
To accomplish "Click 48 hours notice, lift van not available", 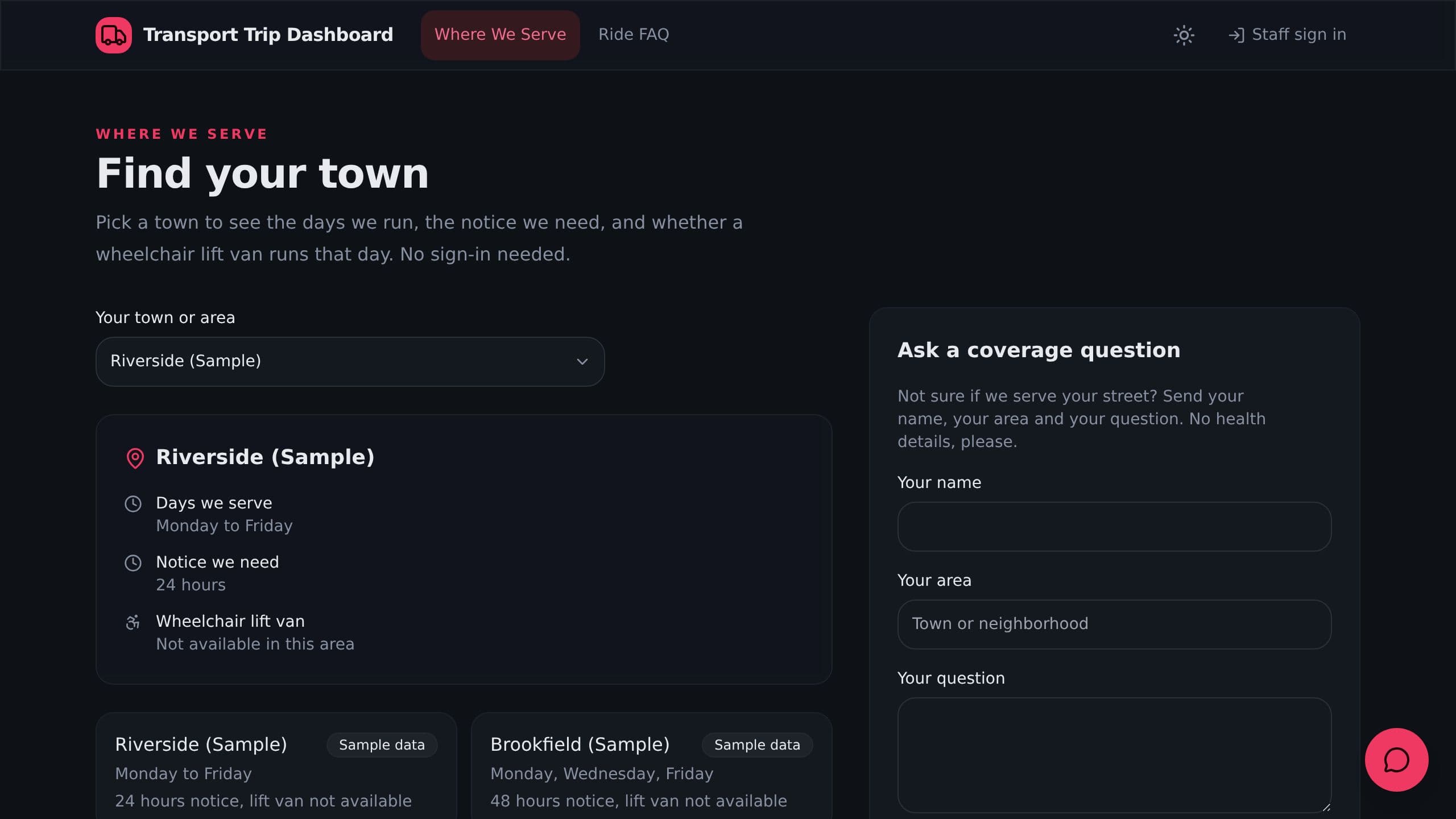I will point(638,801).
